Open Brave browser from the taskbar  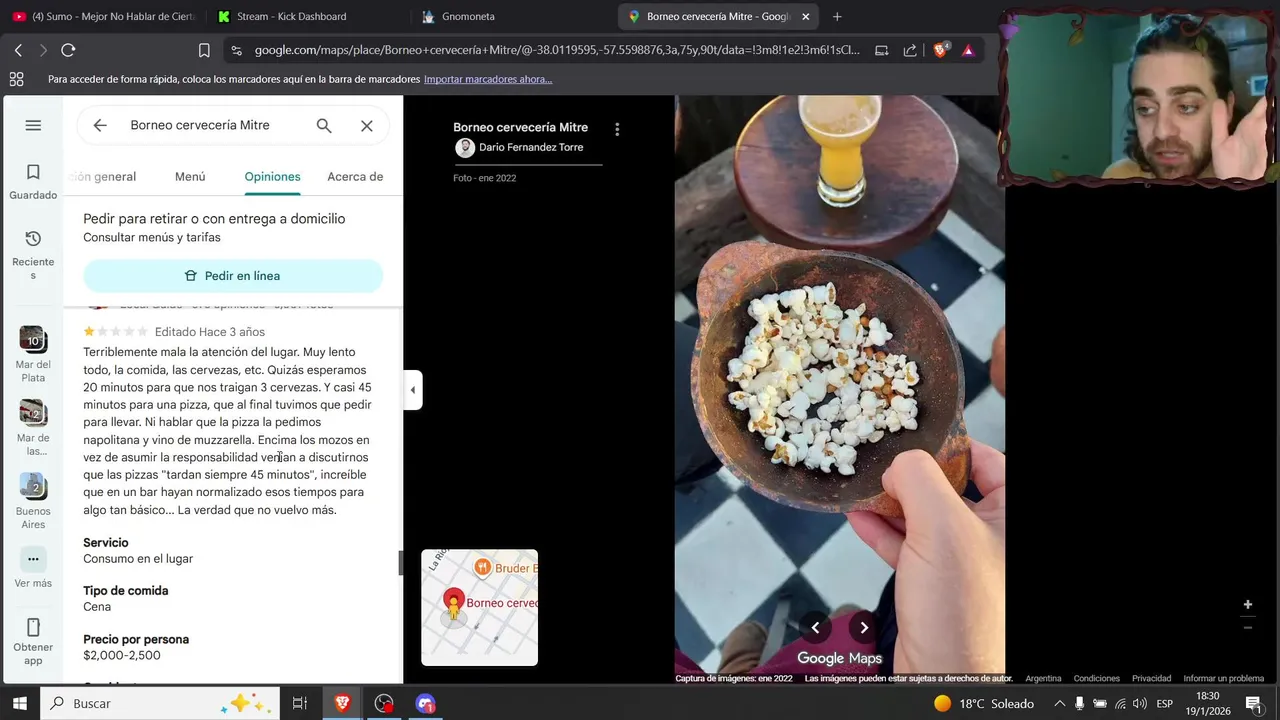pos(342,703)
